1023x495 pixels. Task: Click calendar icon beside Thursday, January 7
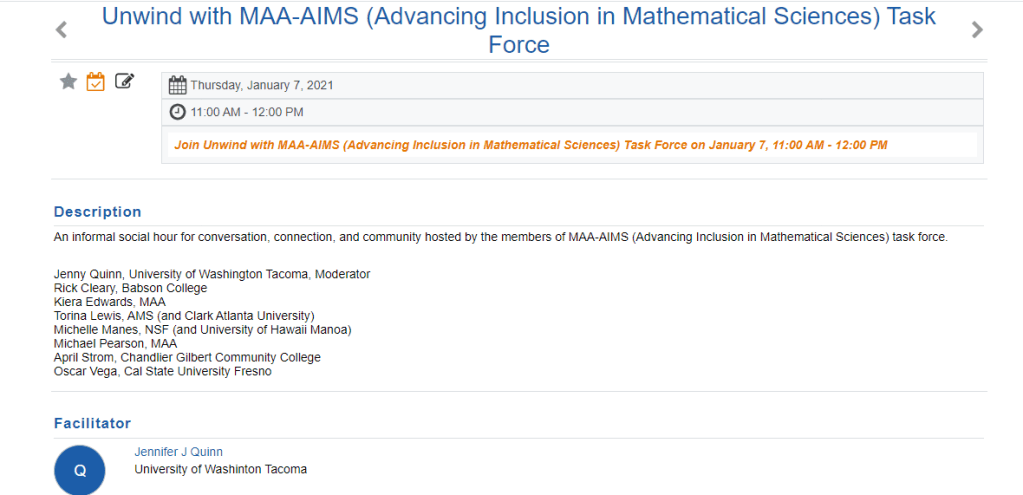pos(178,85)
